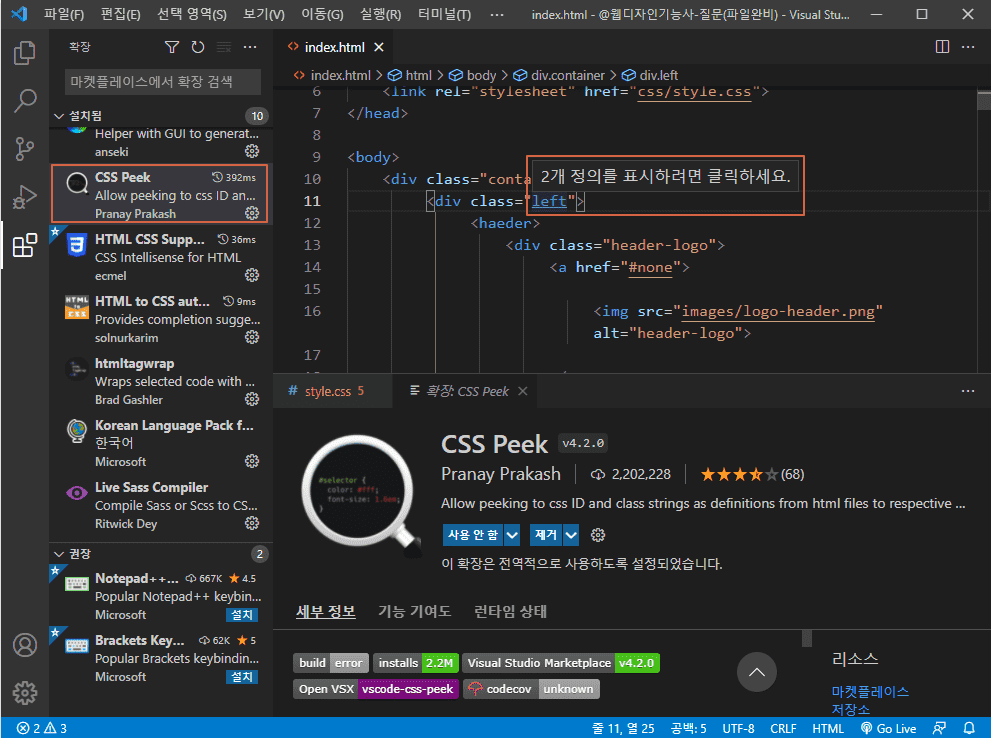Open the Live Sass Compiler manage gear
The width and height of the screenshot is (991, 738).
(x=252, y=523)
